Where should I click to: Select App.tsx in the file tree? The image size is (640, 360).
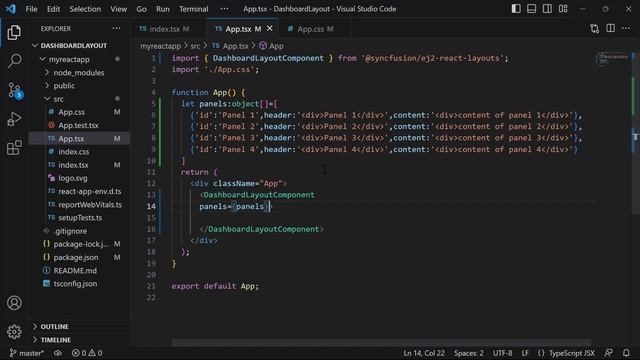[x=71, y=139]
